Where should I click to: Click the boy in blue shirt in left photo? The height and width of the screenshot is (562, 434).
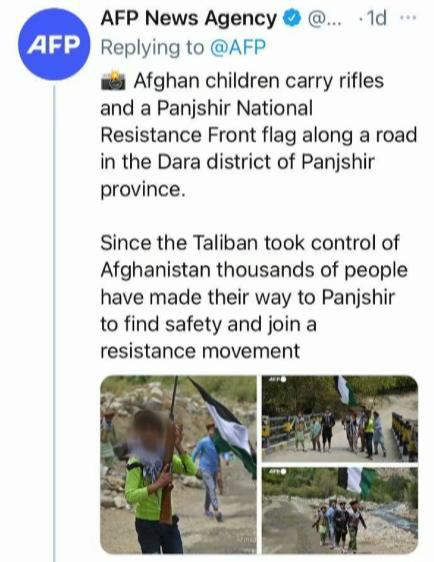[x=209, y=471]
